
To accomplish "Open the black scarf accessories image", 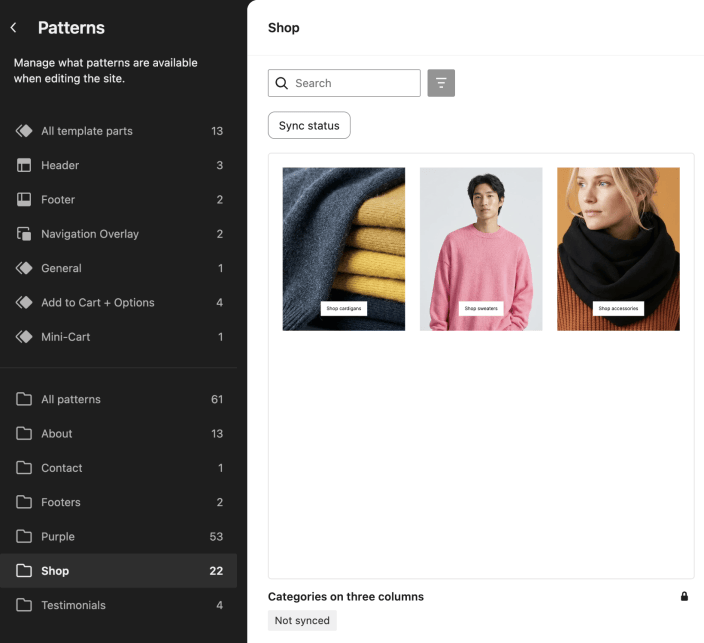I will (618, 249).
